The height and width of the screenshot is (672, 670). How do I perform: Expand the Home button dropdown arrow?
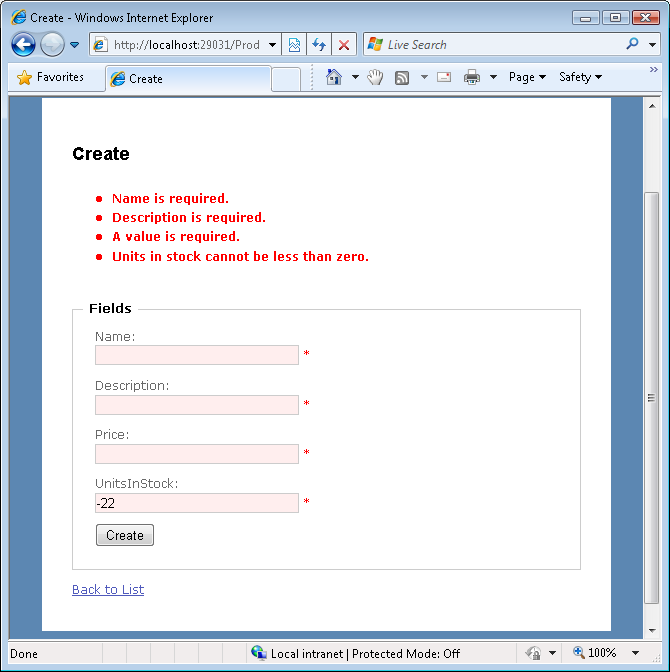(355, 77)
